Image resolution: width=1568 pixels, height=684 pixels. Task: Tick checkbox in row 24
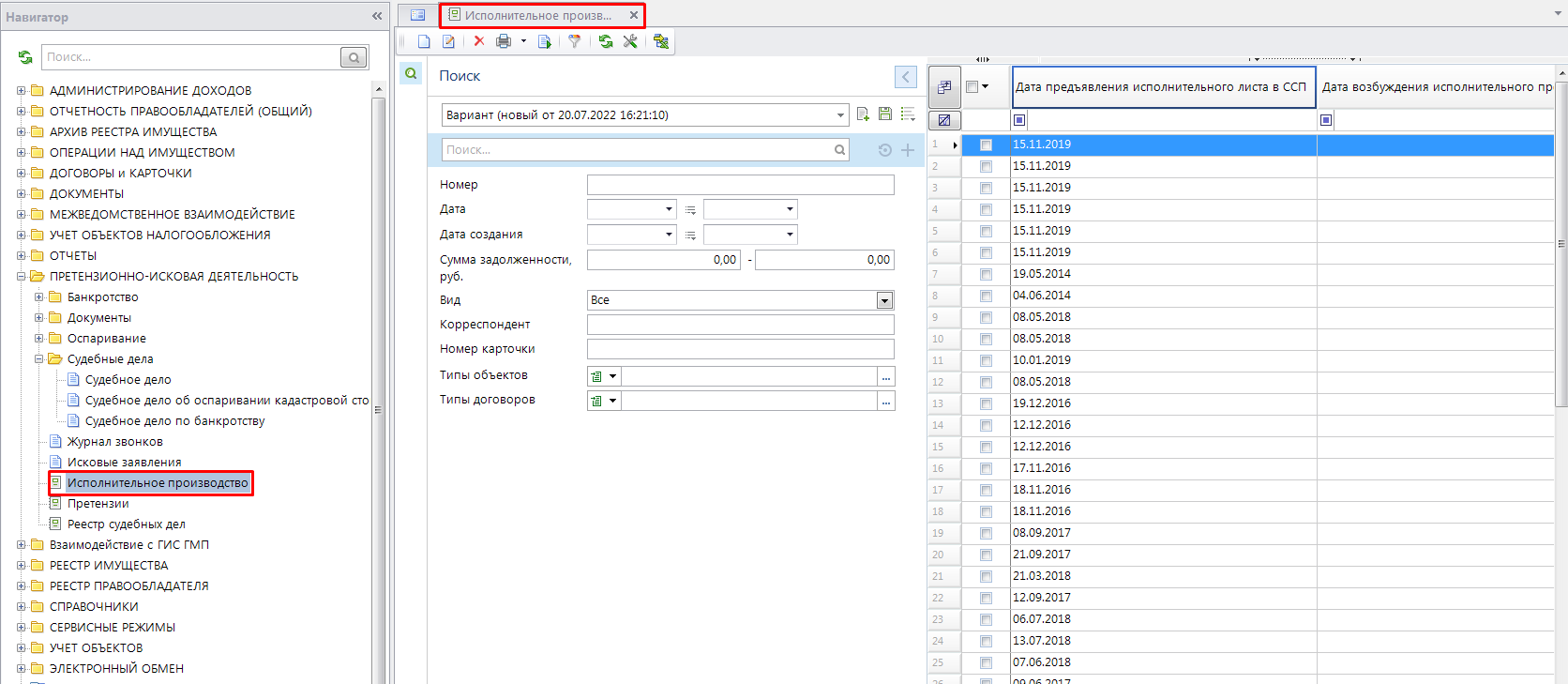pos(986,641)
